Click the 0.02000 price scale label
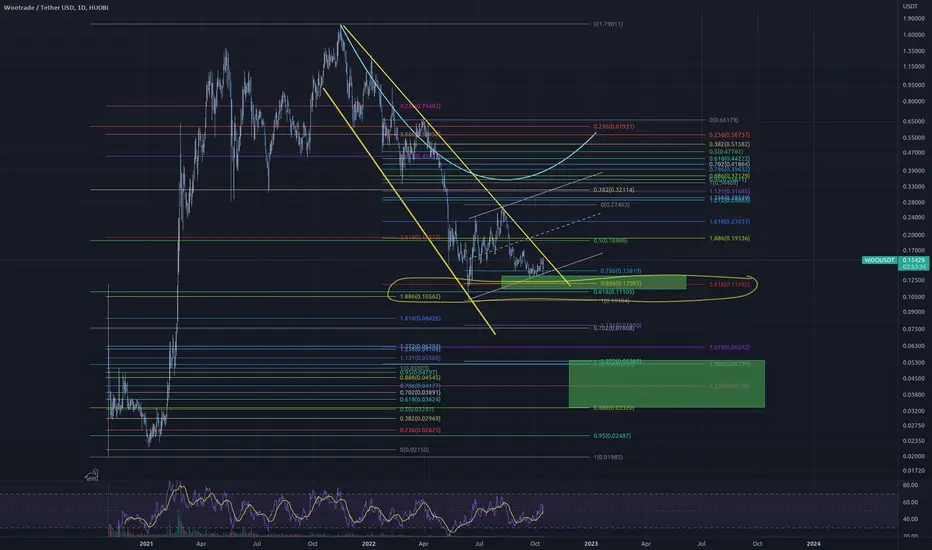932x550 pixels. click(x=914, y=456)
